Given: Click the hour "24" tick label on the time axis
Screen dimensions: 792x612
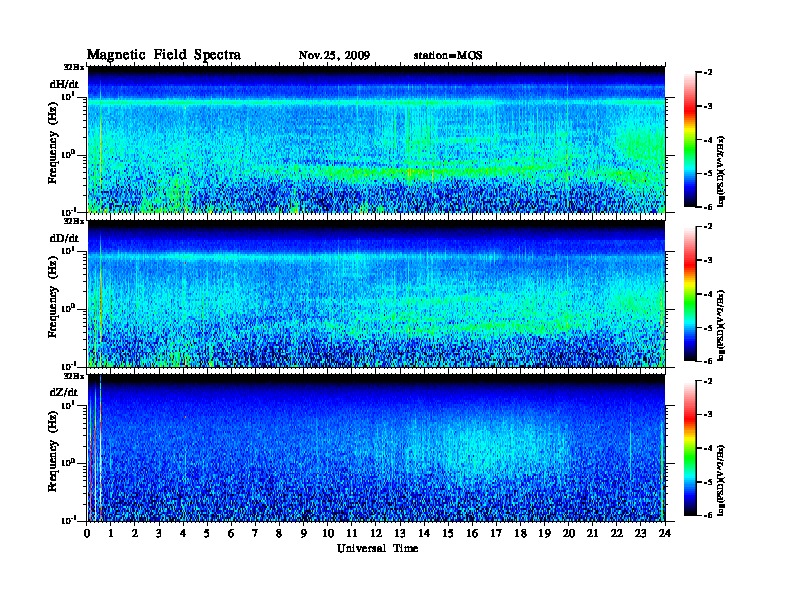Looking at the screenshot, I should tap(665, 533).
